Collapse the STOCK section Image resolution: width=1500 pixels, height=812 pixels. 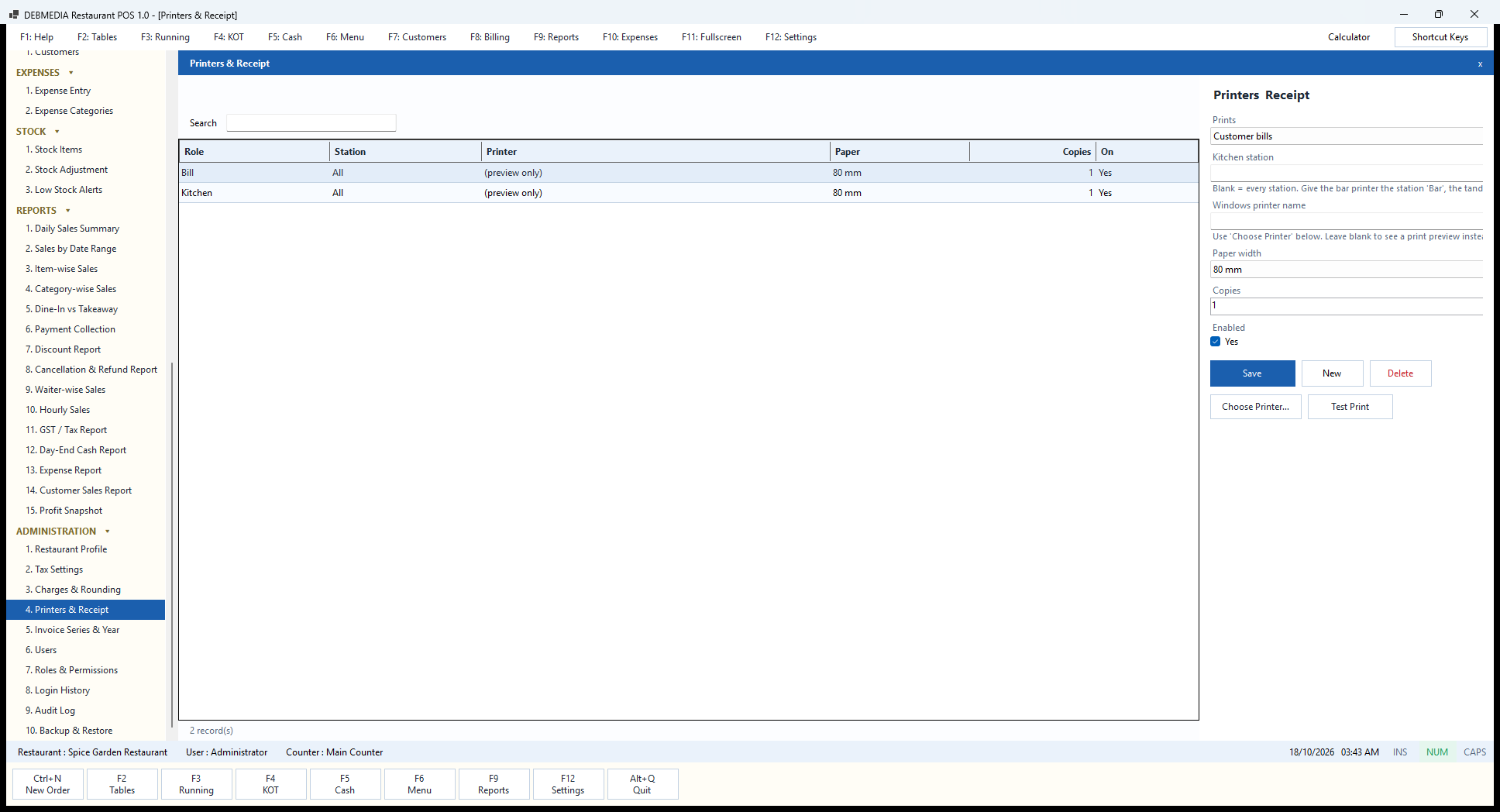(57, 132)
